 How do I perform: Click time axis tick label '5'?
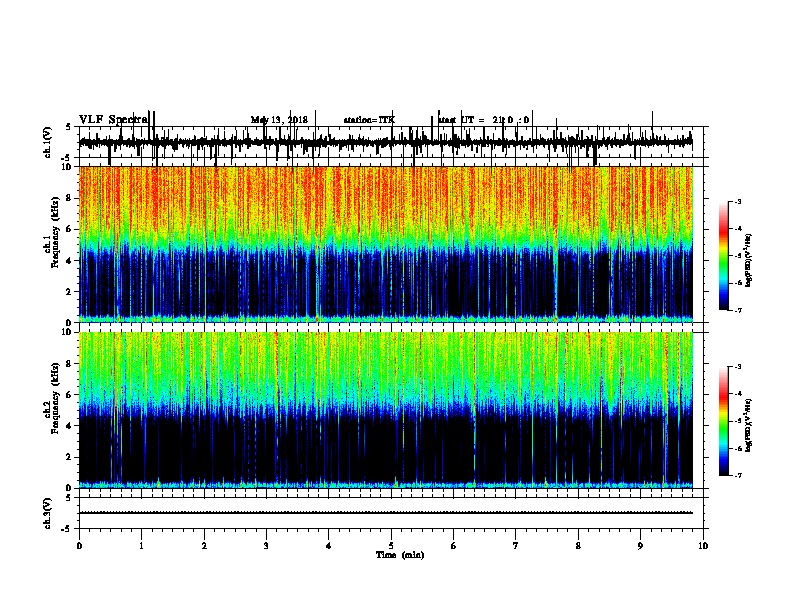391,546
